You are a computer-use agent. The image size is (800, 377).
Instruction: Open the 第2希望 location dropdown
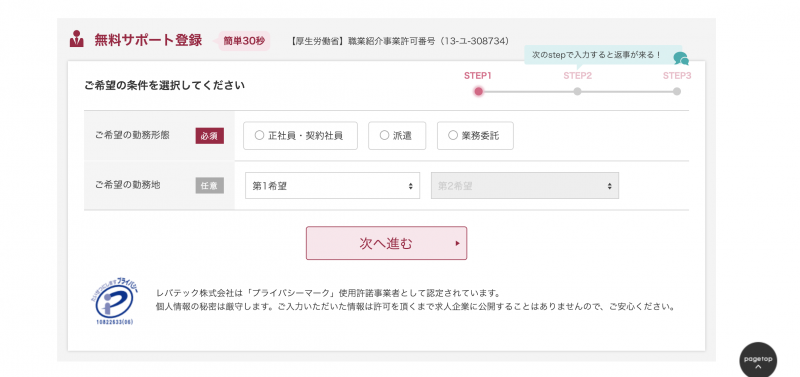525,186
